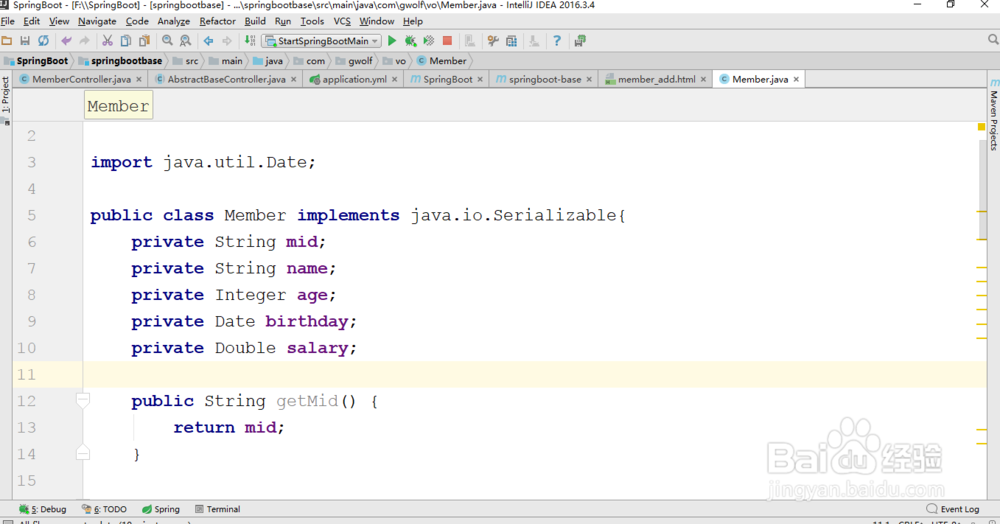Screen dimensions: 1000x524
Task: Click the Open folder toolbar icon
Action: 7,41
